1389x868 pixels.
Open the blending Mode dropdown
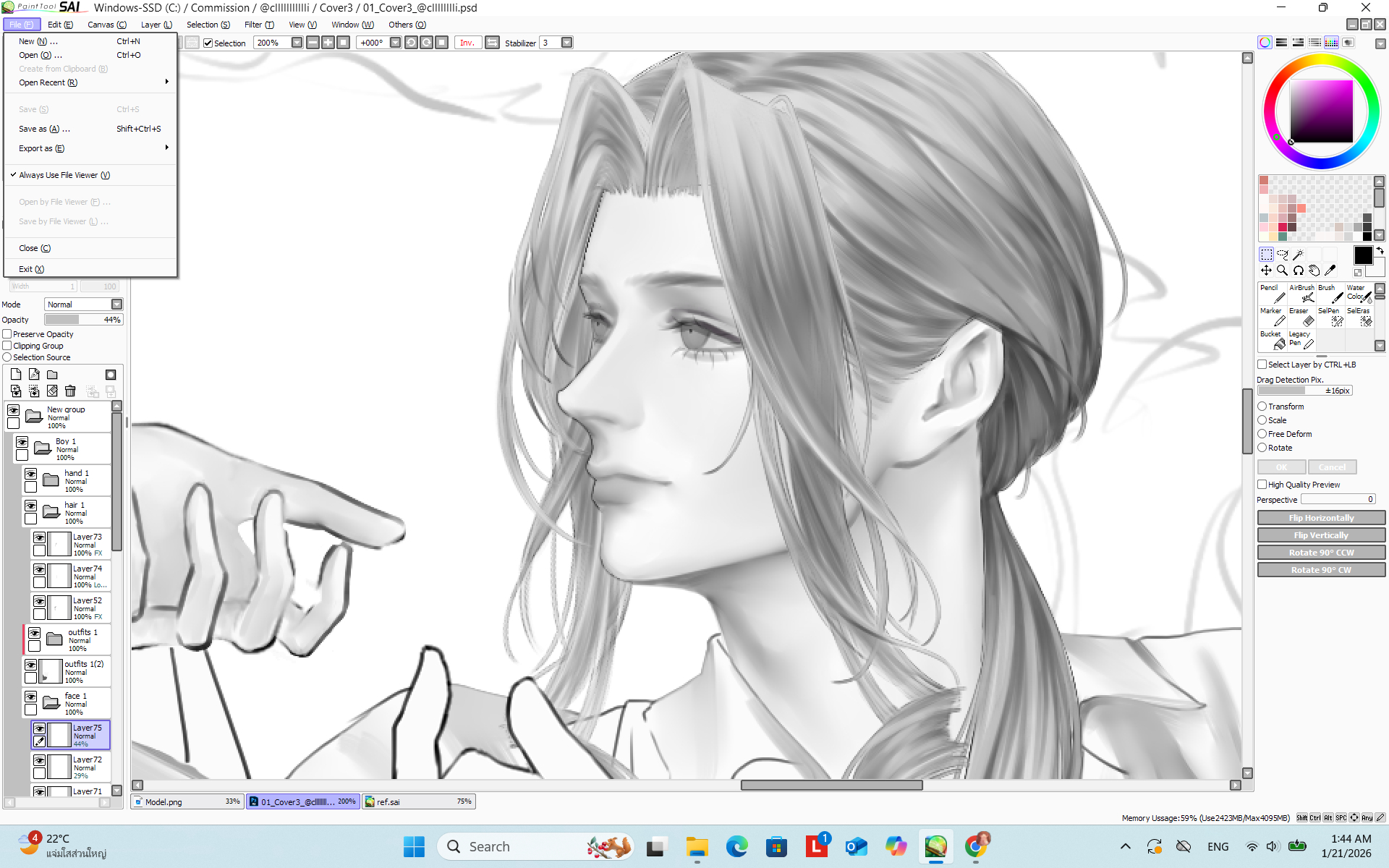pos(116,305)
